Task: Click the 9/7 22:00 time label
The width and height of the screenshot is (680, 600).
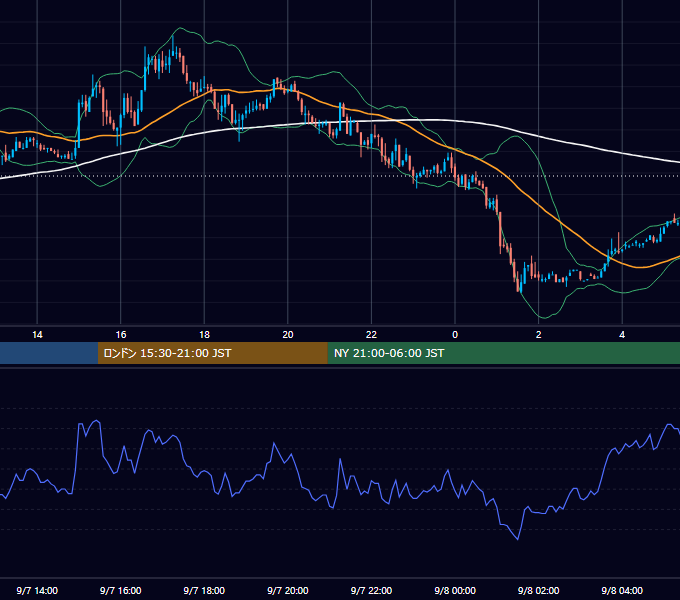Action: coord(371,590)
